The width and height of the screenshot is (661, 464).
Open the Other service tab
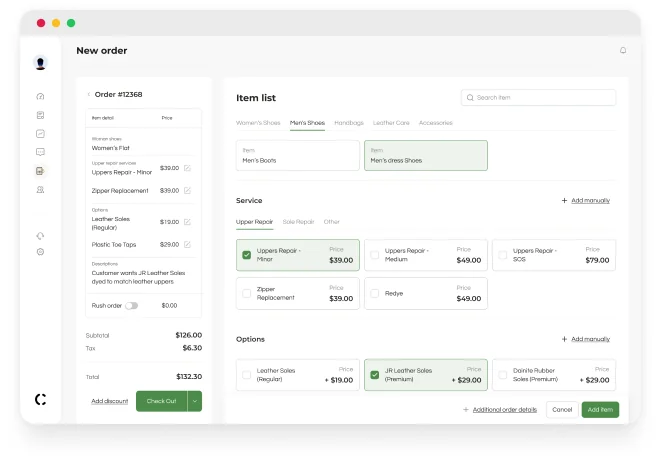coord(332,222)
